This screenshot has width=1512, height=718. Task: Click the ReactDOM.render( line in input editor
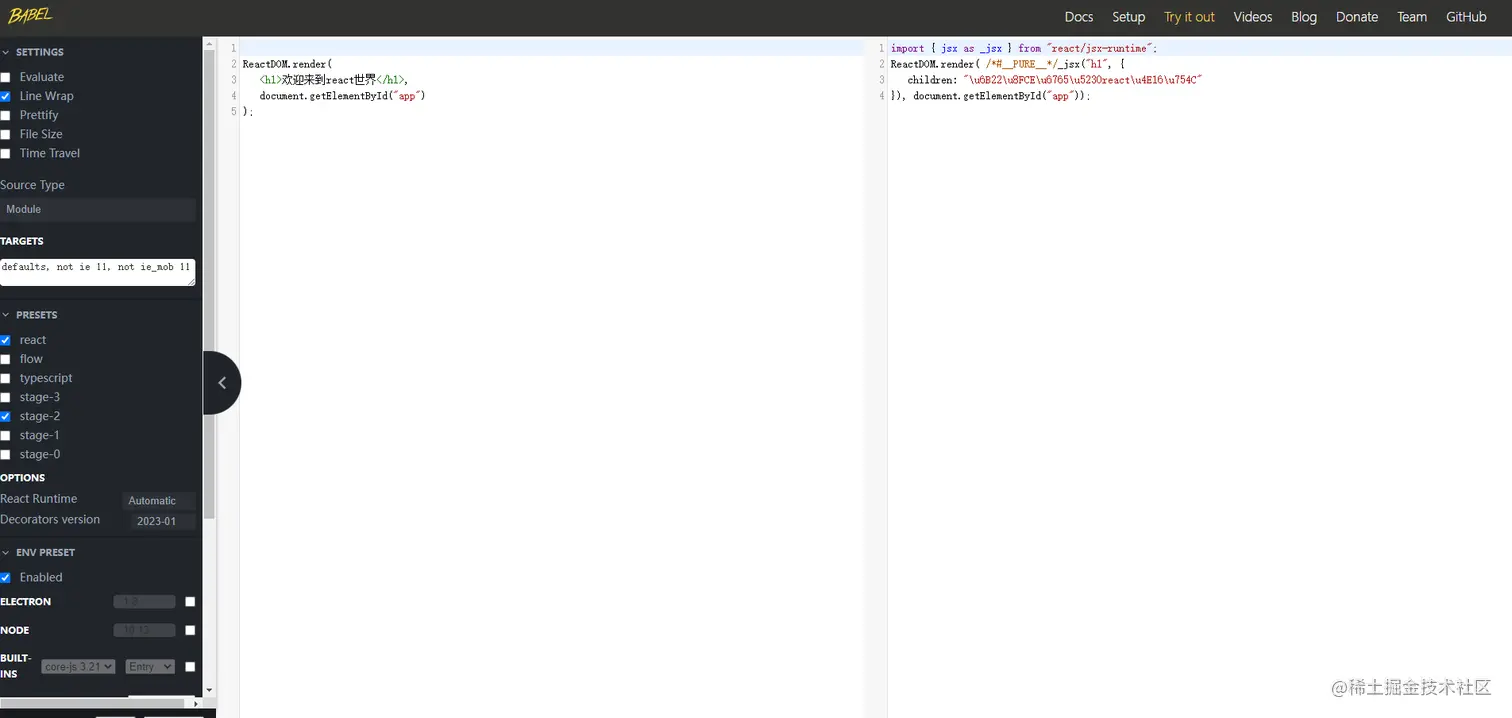click(x=287, y=64)
